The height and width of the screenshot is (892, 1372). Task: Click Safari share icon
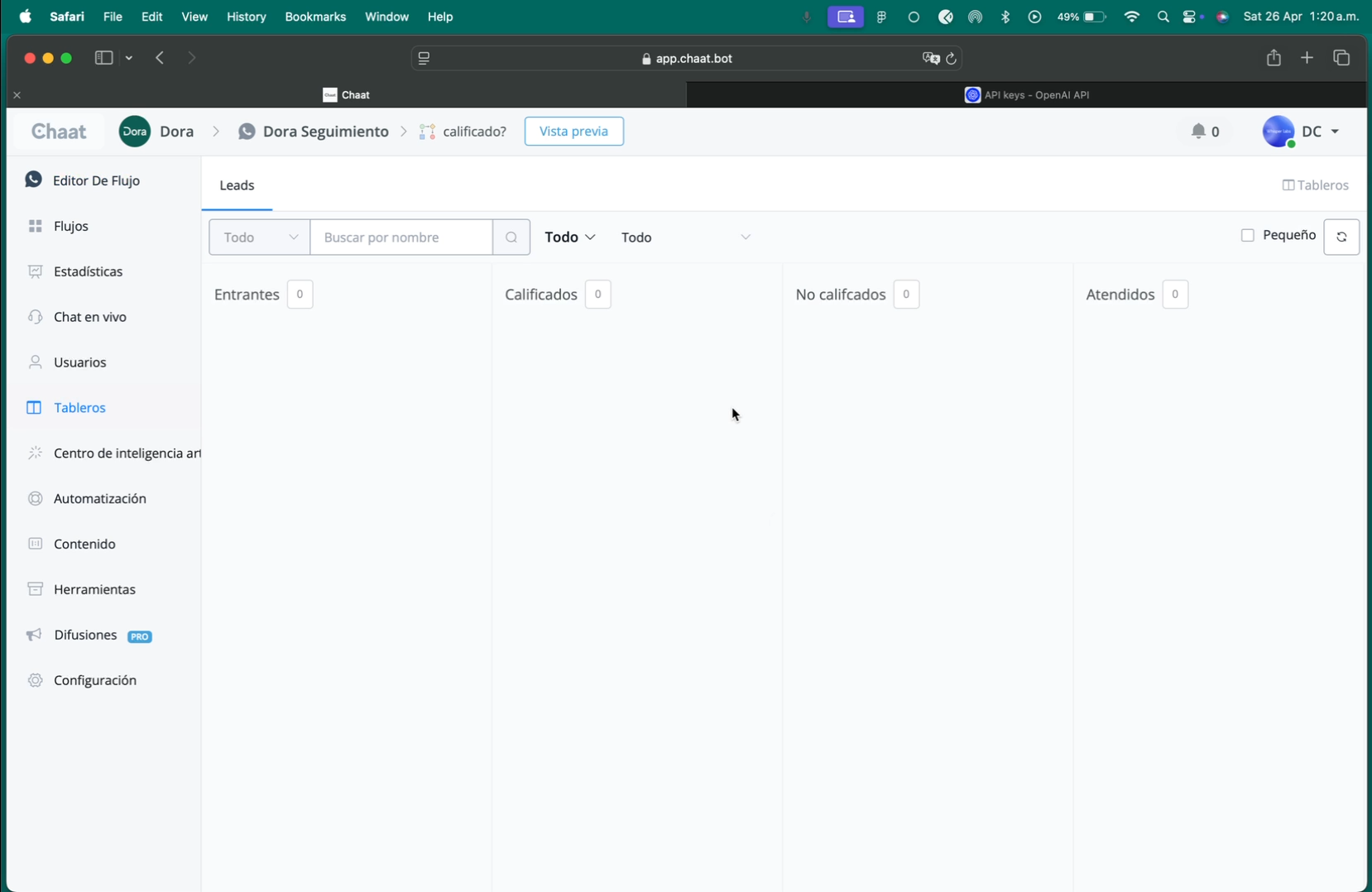click(x=1273, y=58)
